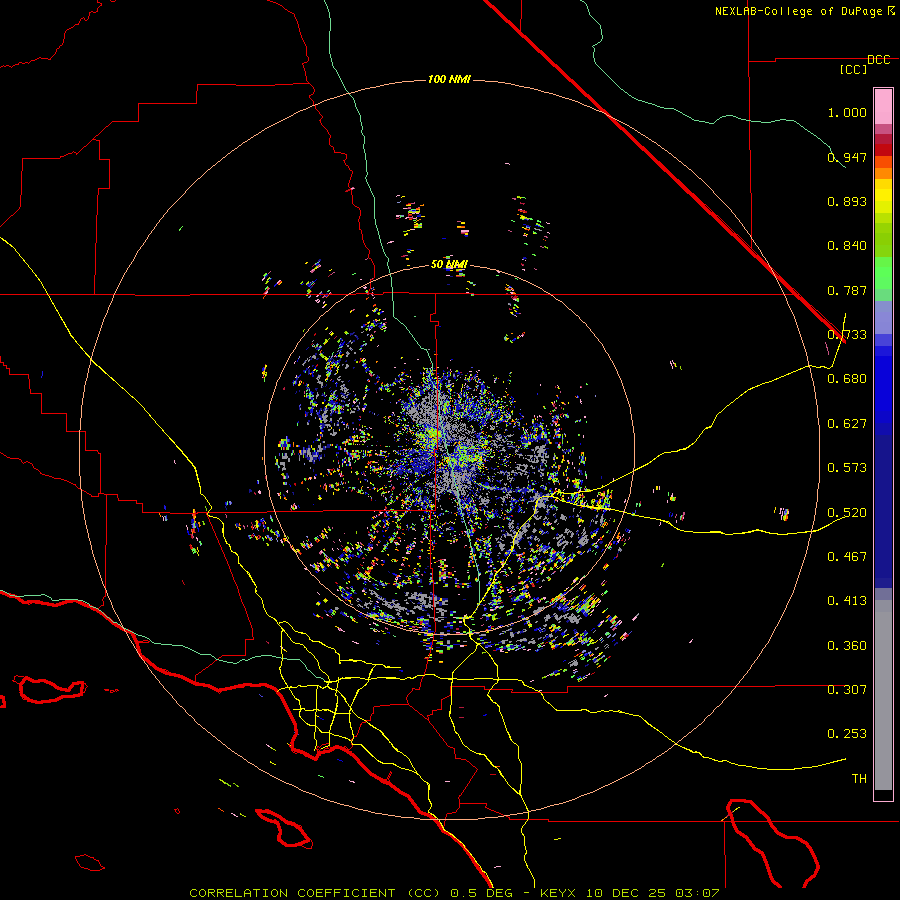900x900 pixels.
Task: Click the 0.840 legend value
Action: (847, 246)
